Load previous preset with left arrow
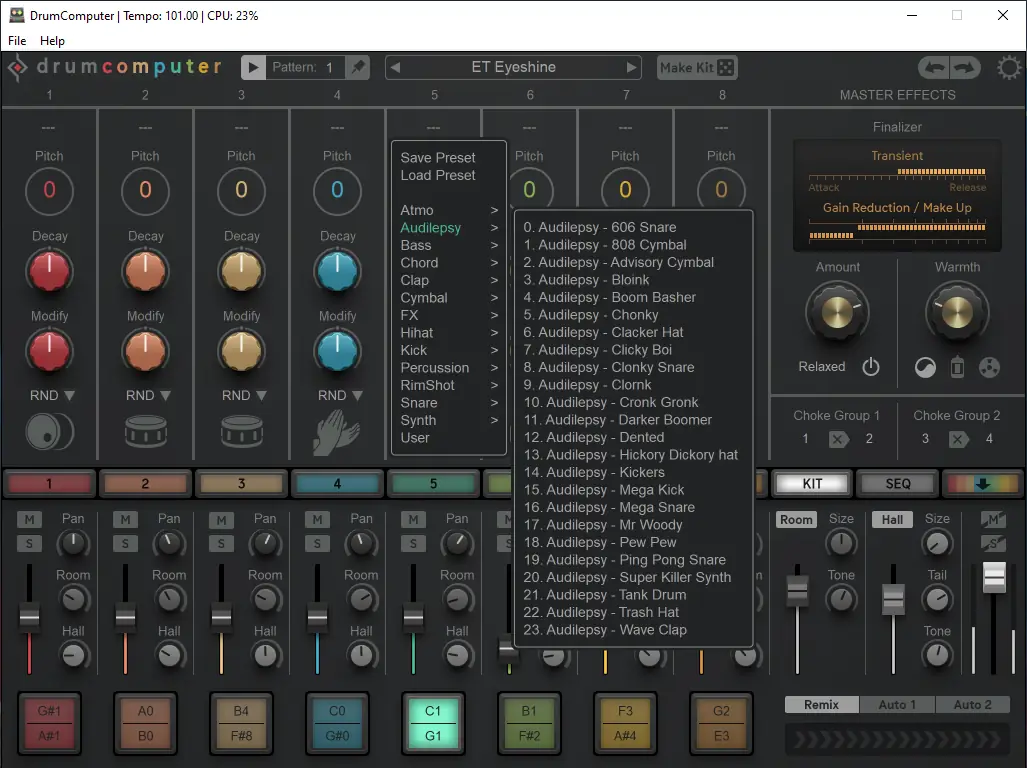Image resolution: width=1027 pixels, height=768 pixels. (395, 67)
